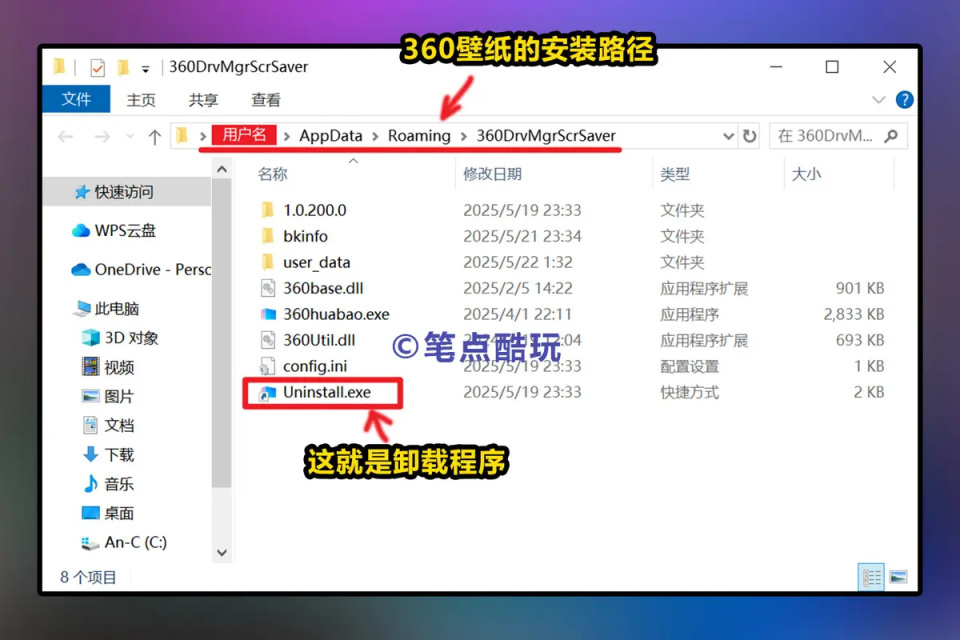The width and height of the screenshot is (960, 640).
Task: Expand address bar history dropdown
Action: pyautogui.click(x=728, y=136)
